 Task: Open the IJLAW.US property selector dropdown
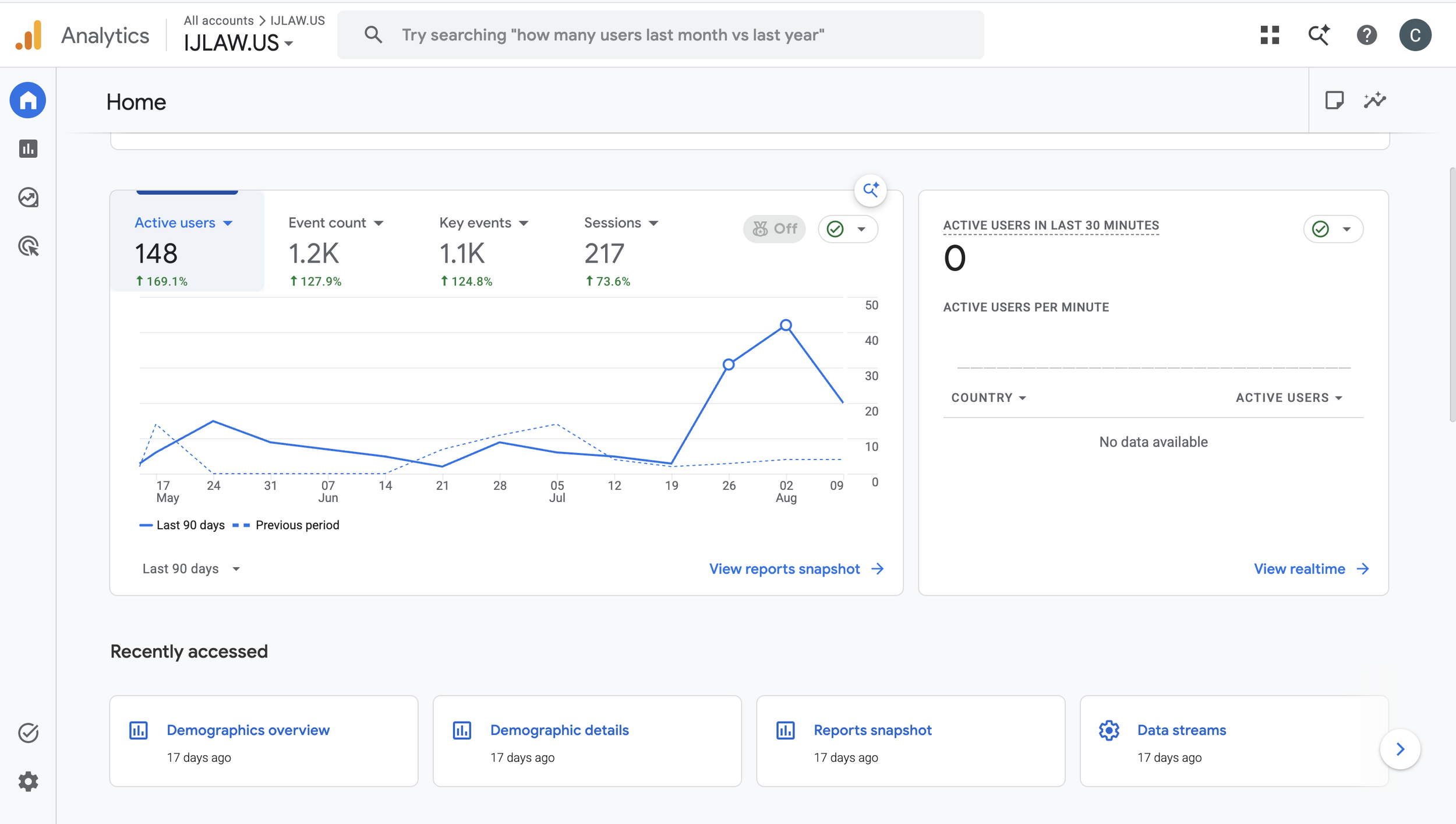point(239,43)
